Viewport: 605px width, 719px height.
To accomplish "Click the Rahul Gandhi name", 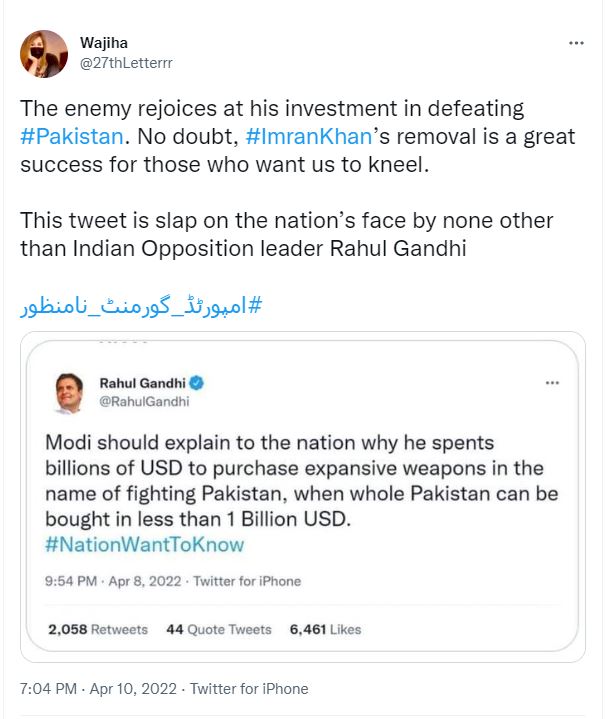I will [x=143, y=383].
